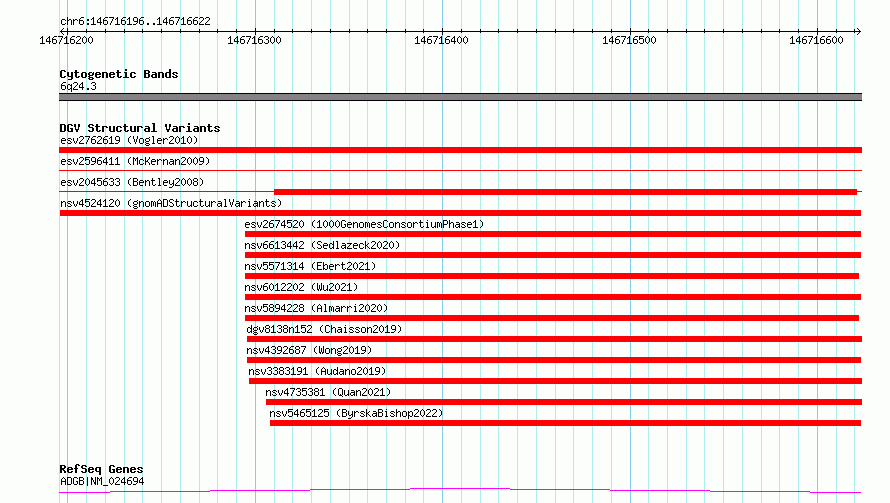
Task: Open esv2674520 (1000GenomesConsortiumPhase1) label
Action: coord(364,224)
